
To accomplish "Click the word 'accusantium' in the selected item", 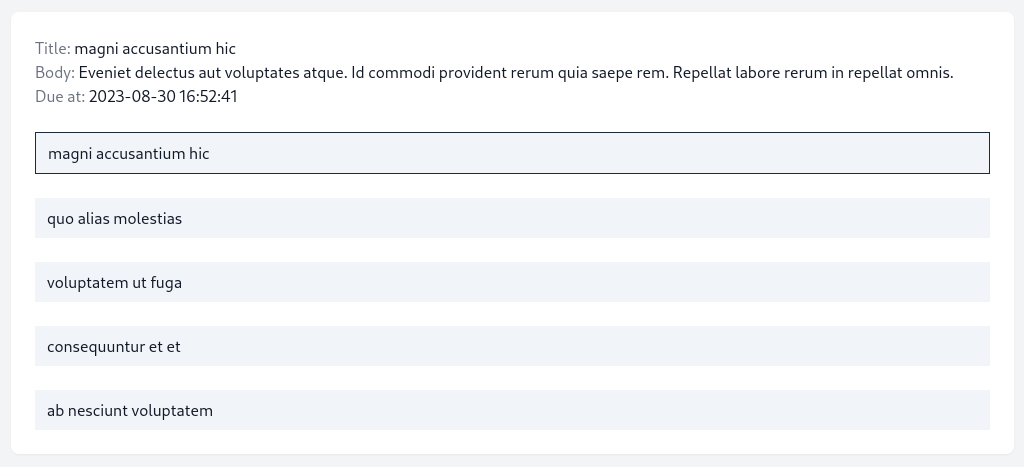I will 140,153.
